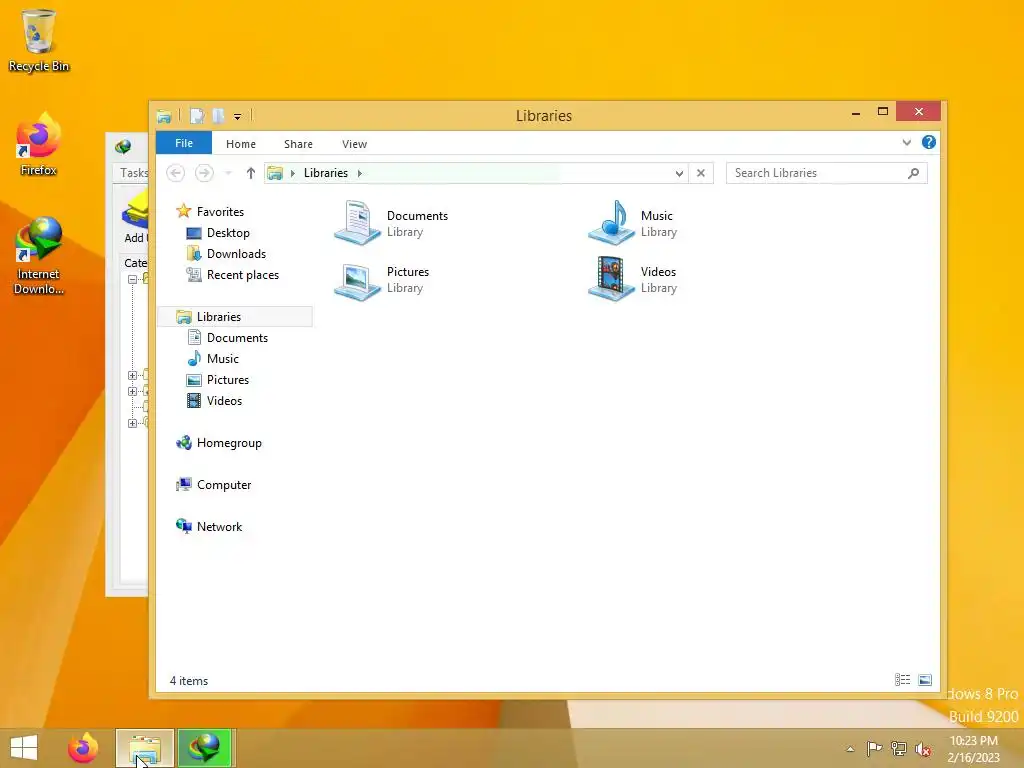The width and height of the screenshot is (1024, 768).
Task: Click root breadcrumb arrow before Libraries
Action: pos(293,173)
